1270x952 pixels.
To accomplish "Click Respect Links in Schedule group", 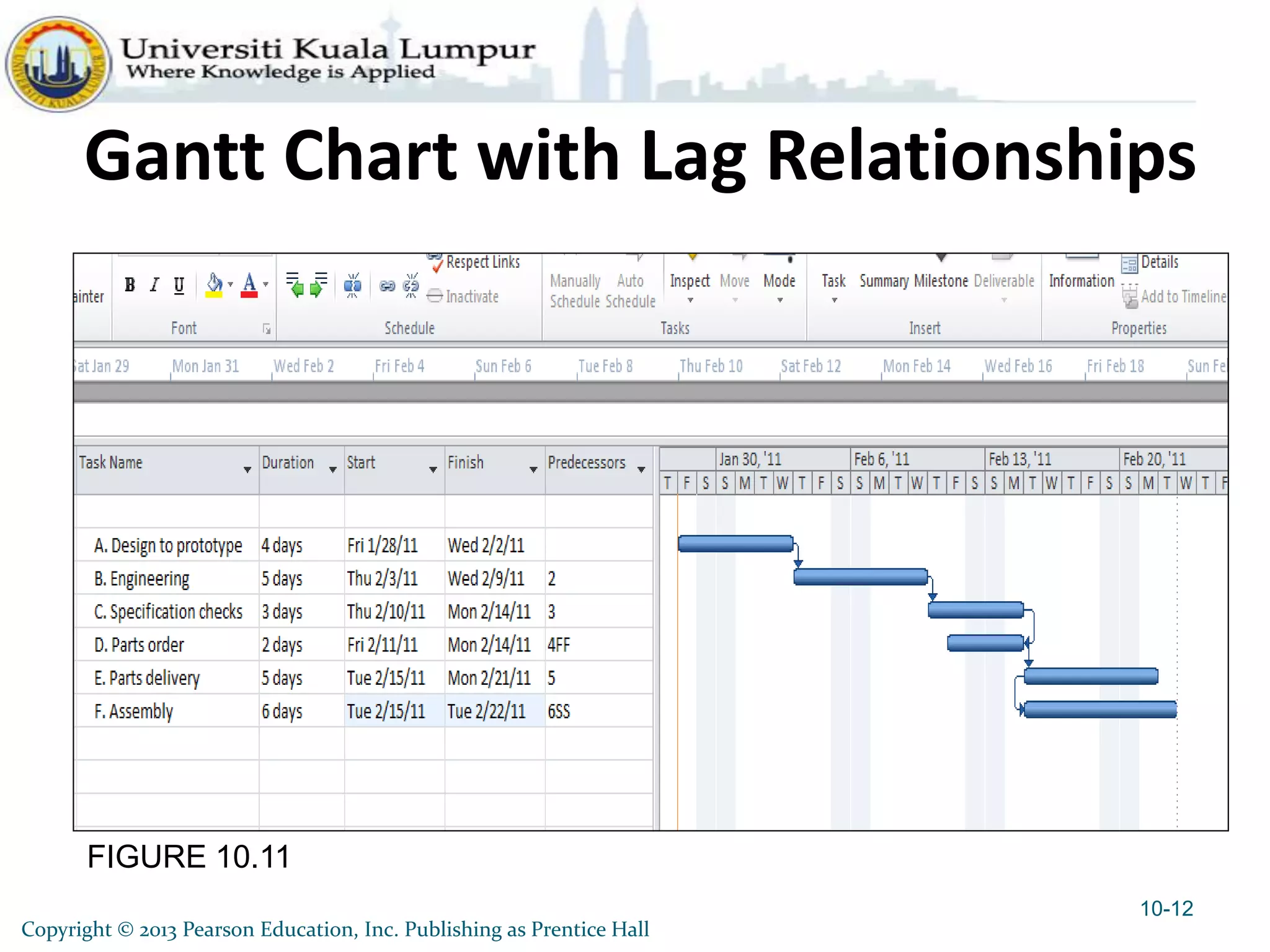I will (x=474, y=262).
